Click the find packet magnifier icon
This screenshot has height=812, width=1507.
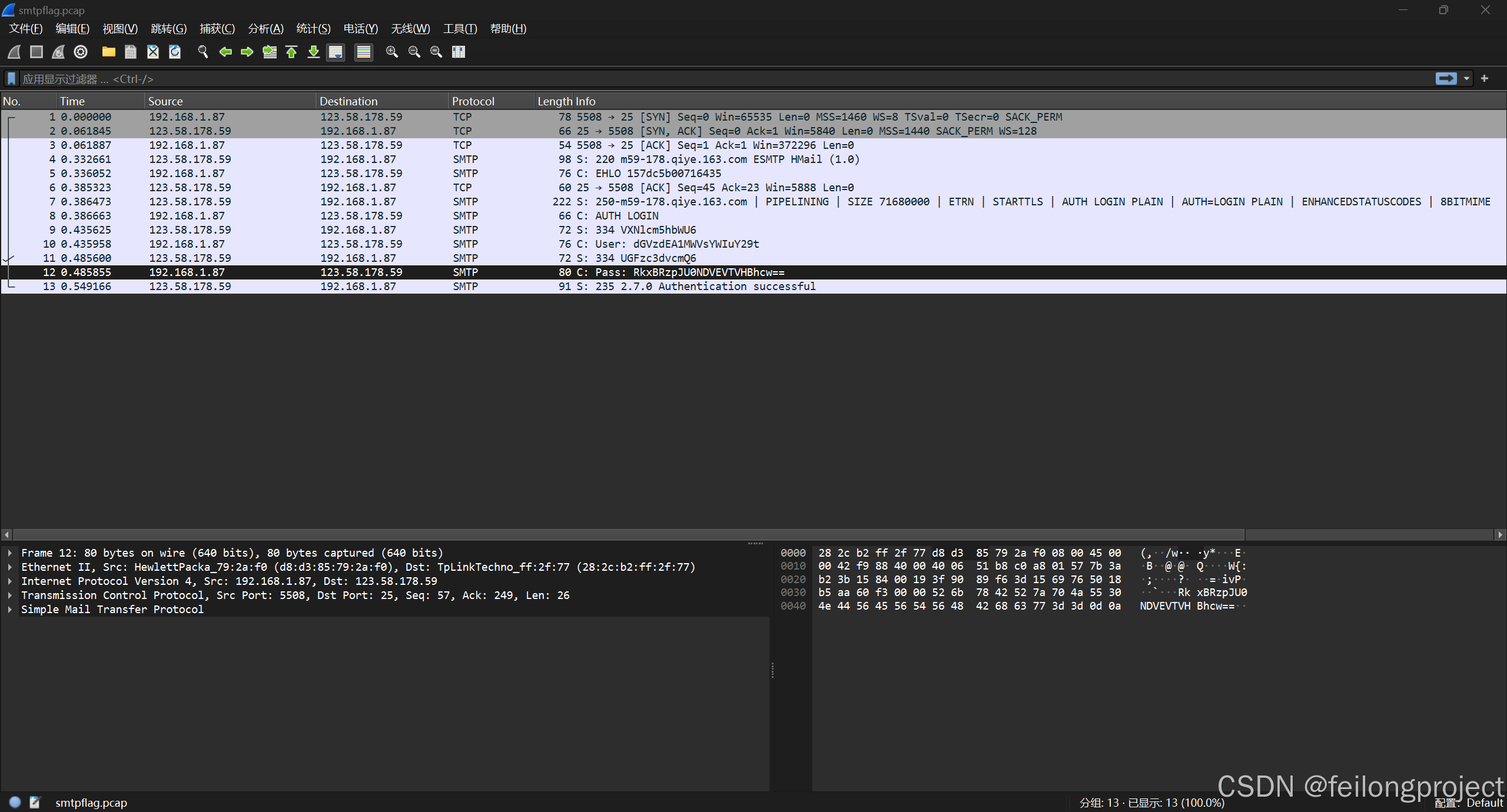(203, 52)
